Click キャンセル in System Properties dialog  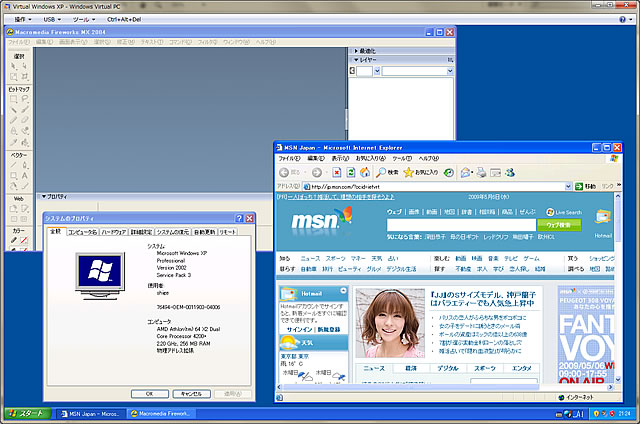(191, 394)
